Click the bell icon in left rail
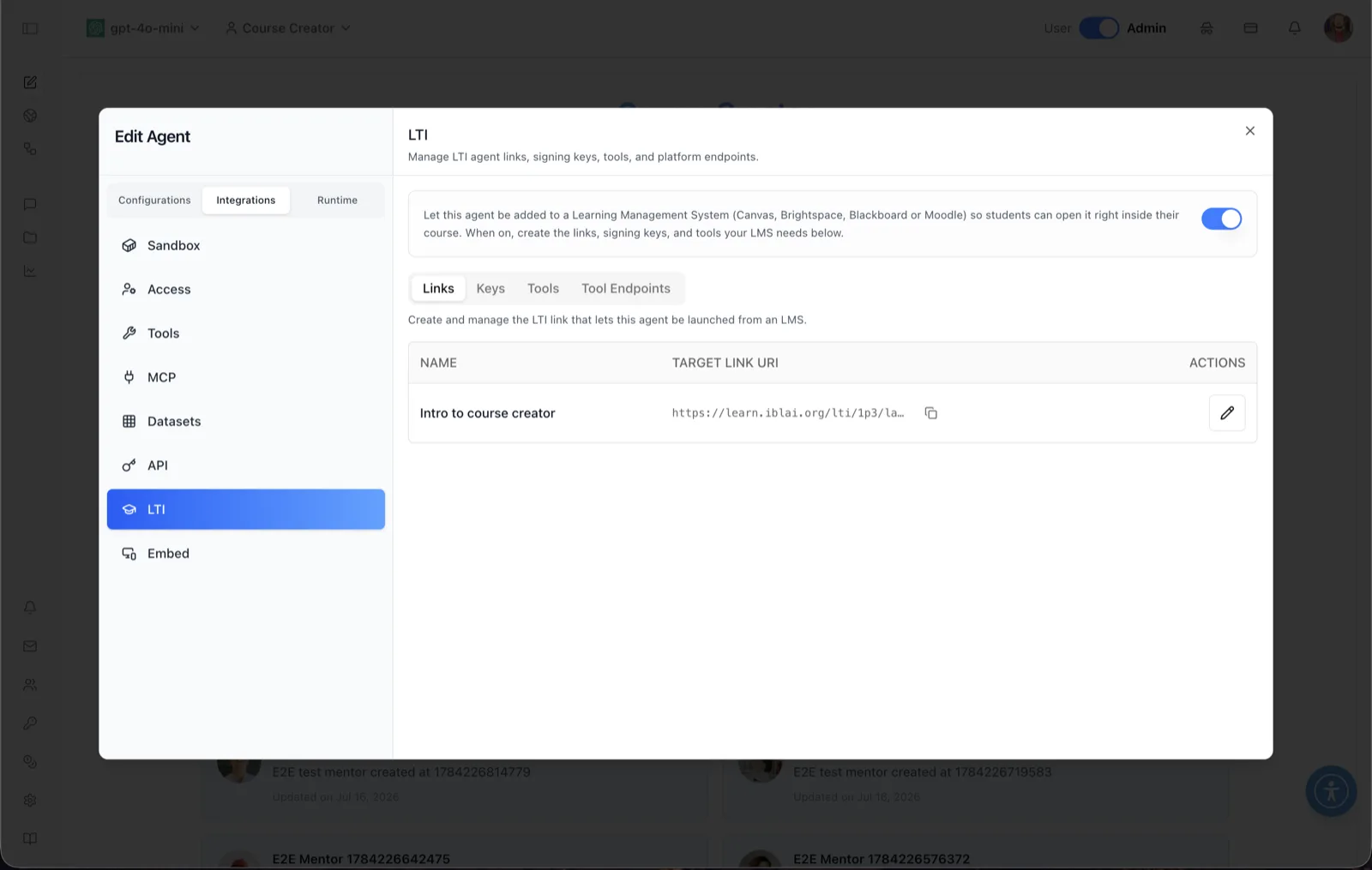The width and height of the screenshot is (1372, 870). (30, 607)
